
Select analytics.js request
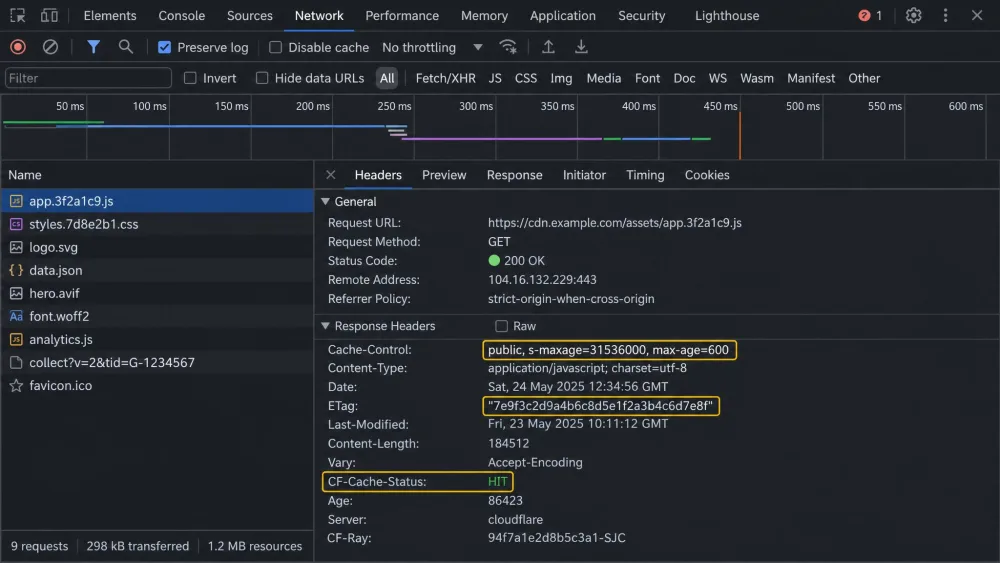(x=157, y=339)
